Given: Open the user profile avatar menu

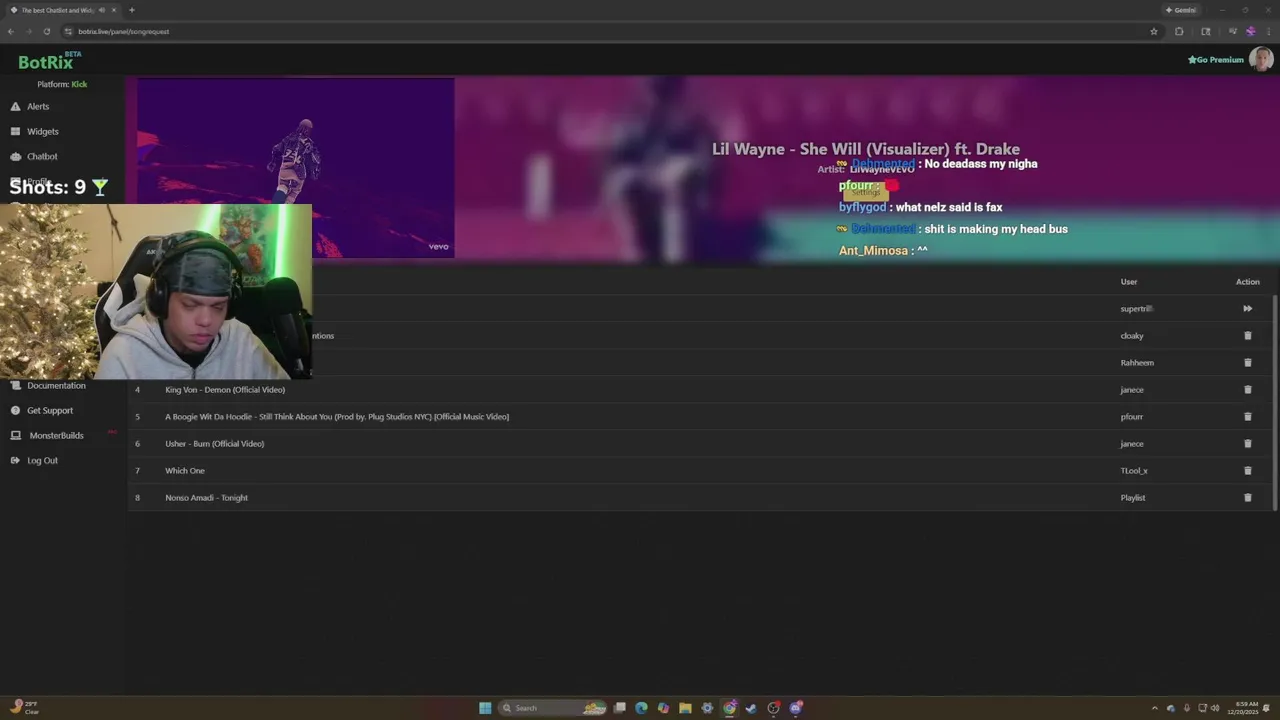Looking at the screenshot, I should (1261, 59).
